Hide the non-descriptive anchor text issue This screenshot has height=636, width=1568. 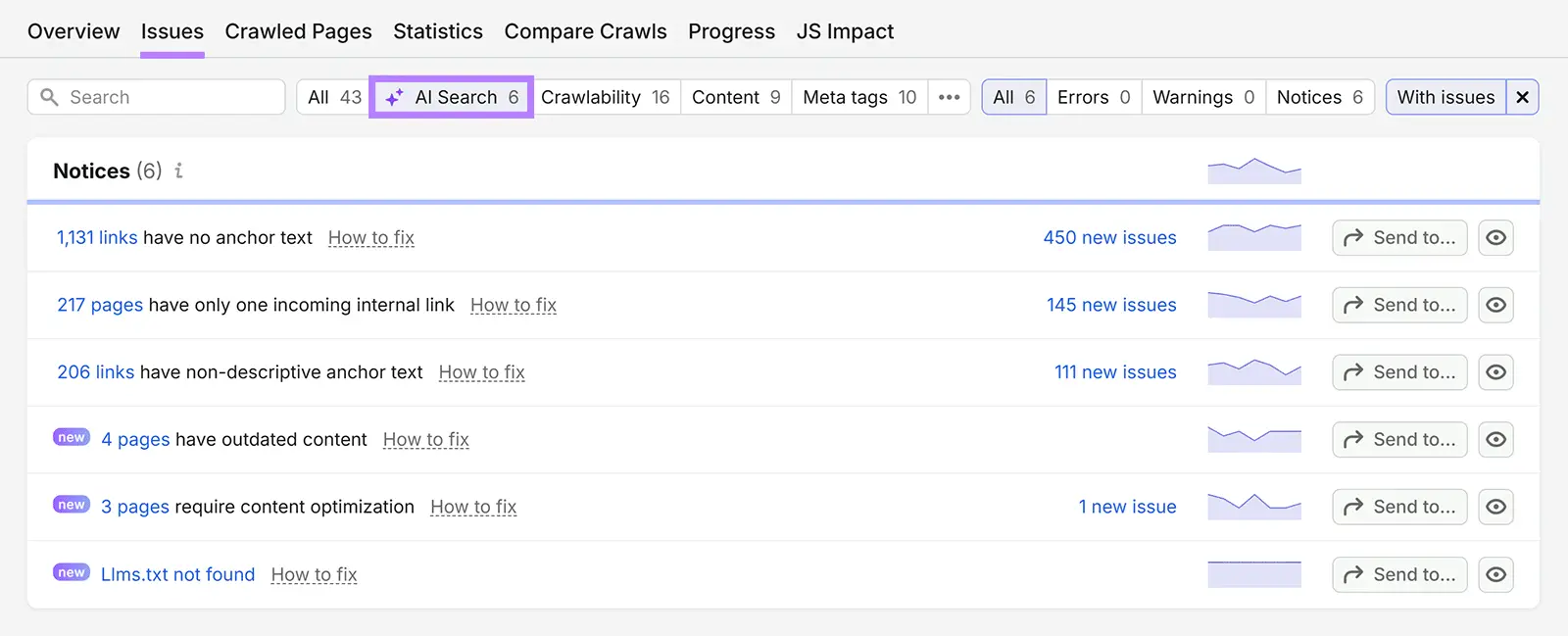coord(1495,372)
